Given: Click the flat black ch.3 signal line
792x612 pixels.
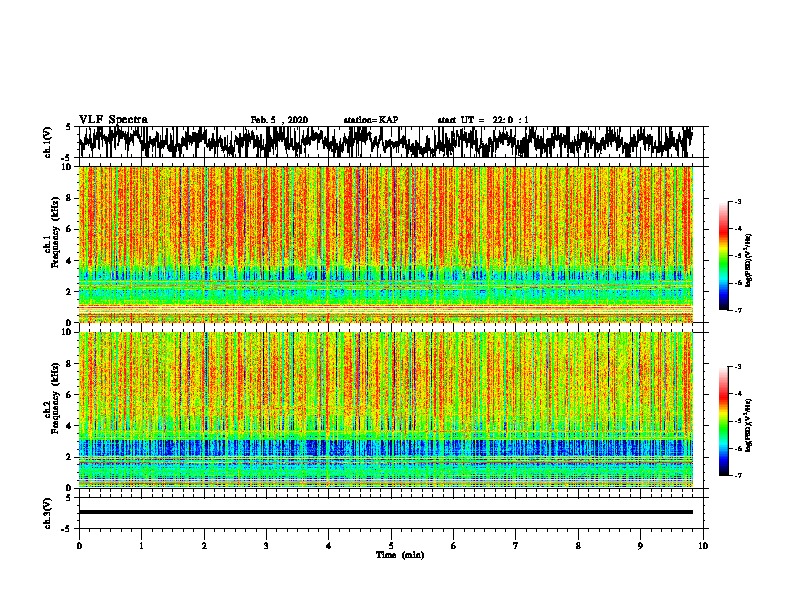Looking at the screenshot, I should click(x=386, y=512).
